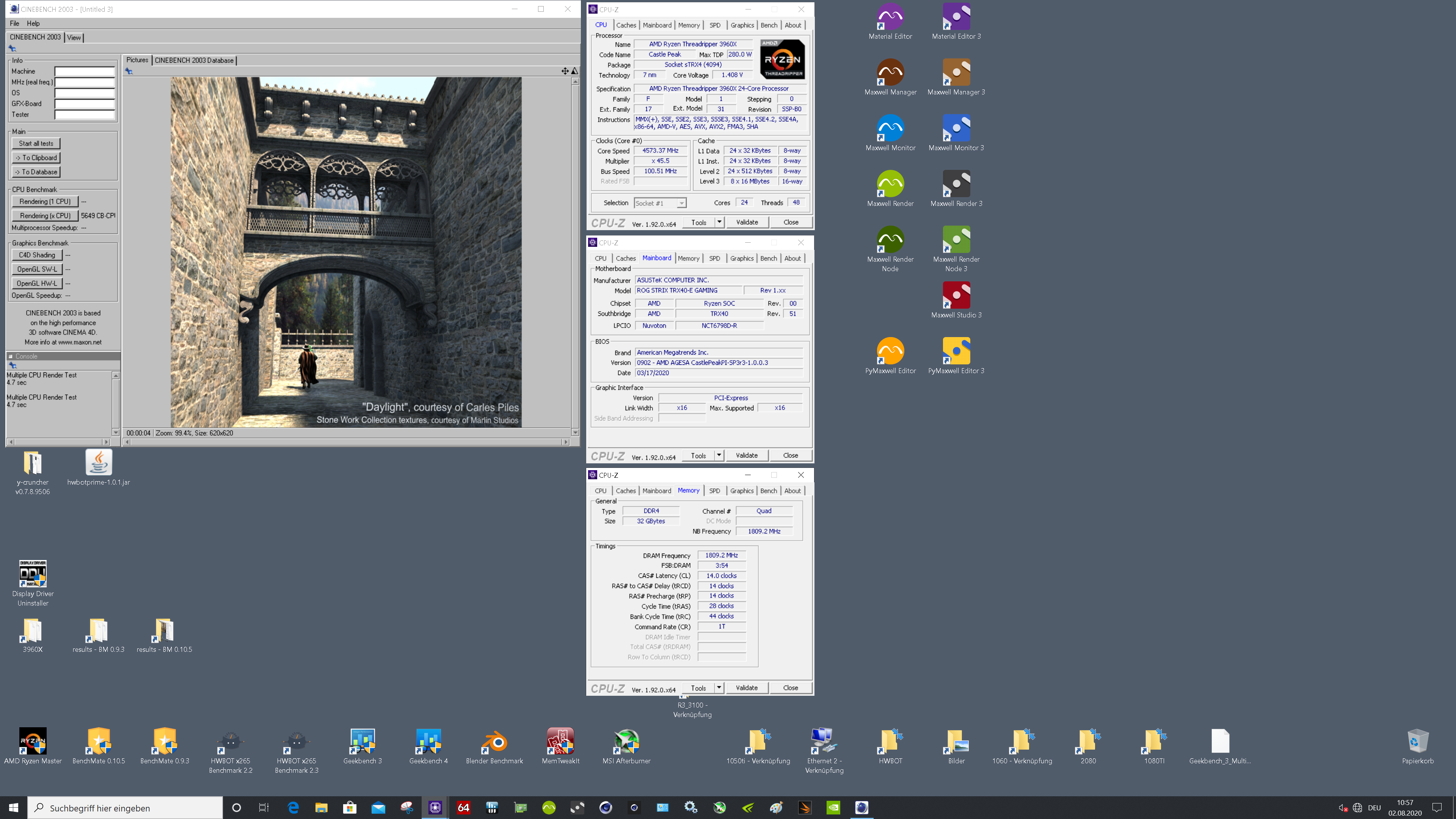The image size is (1456, 819).
Task: Click the Machine input field
Action: [x=84, y=71]
